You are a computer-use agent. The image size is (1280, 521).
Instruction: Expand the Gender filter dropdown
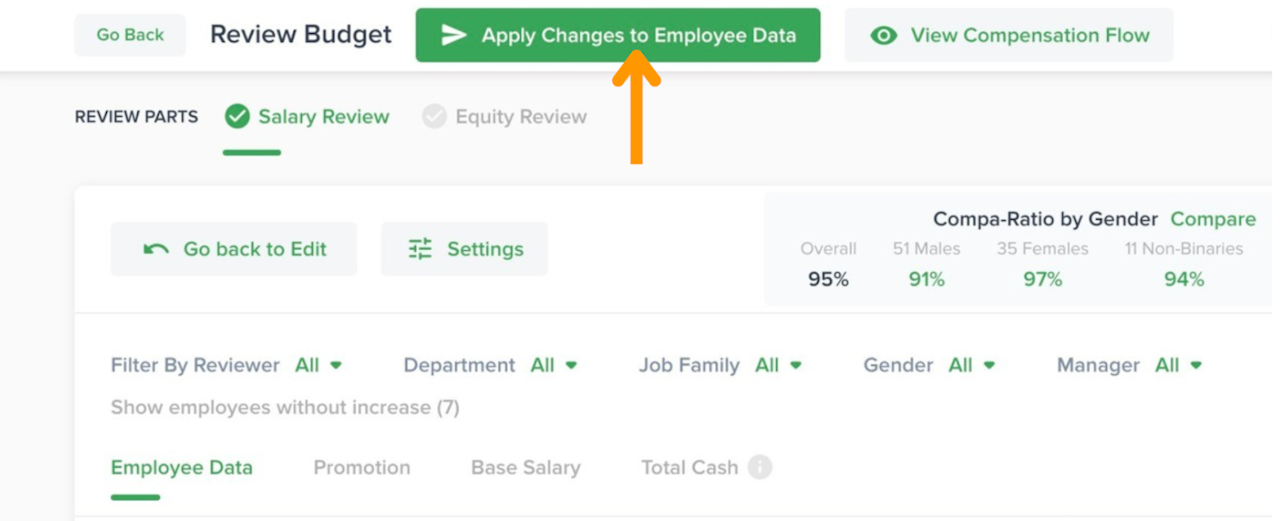[x=972, y=366]
